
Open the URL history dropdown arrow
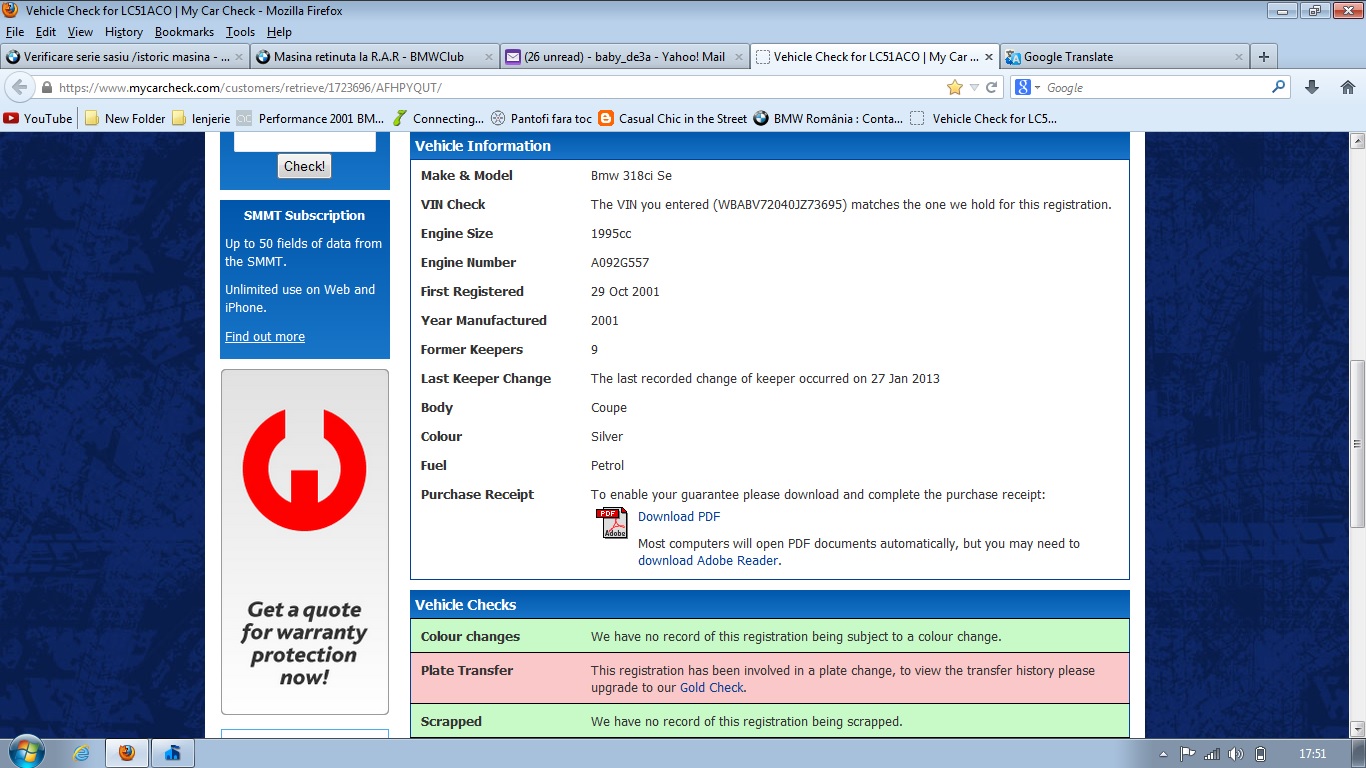tap(974, 87)
